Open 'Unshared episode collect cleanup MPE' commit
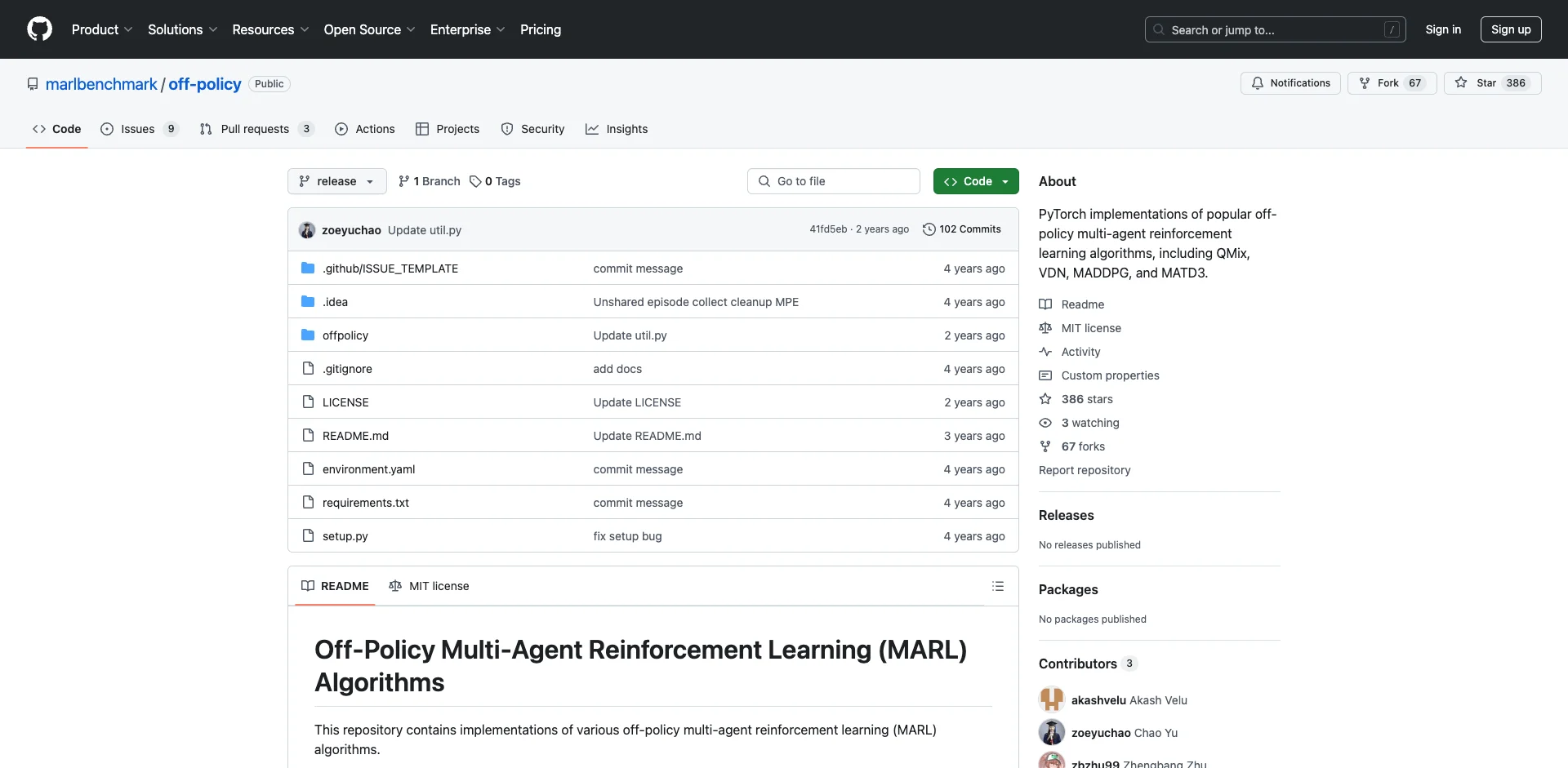This screenshot has height=768, width=1568. [696, 302]
